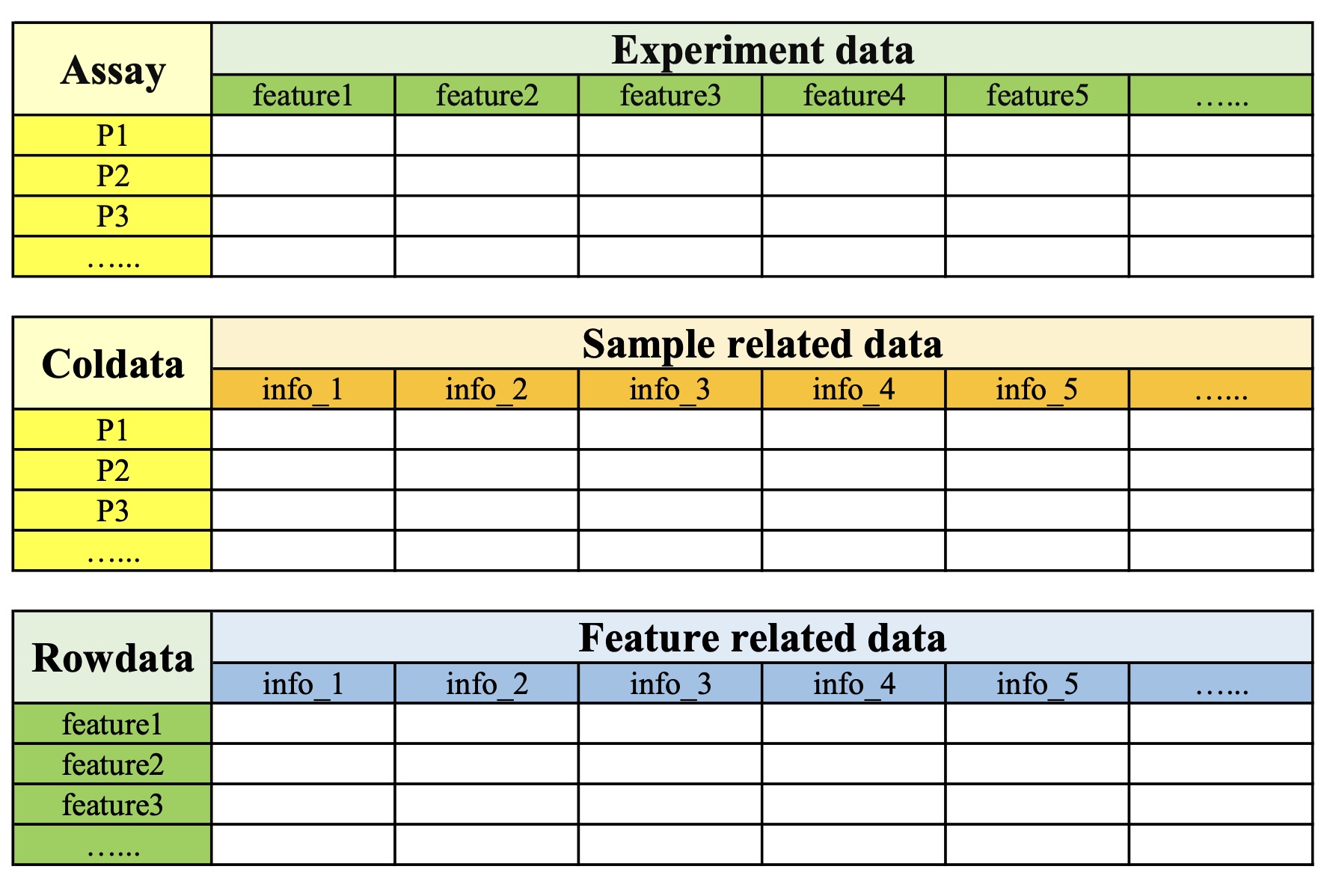The image size is (1330, 896).
Task: Click the Coldata table title cell
Action: click(x=112, y=363)
